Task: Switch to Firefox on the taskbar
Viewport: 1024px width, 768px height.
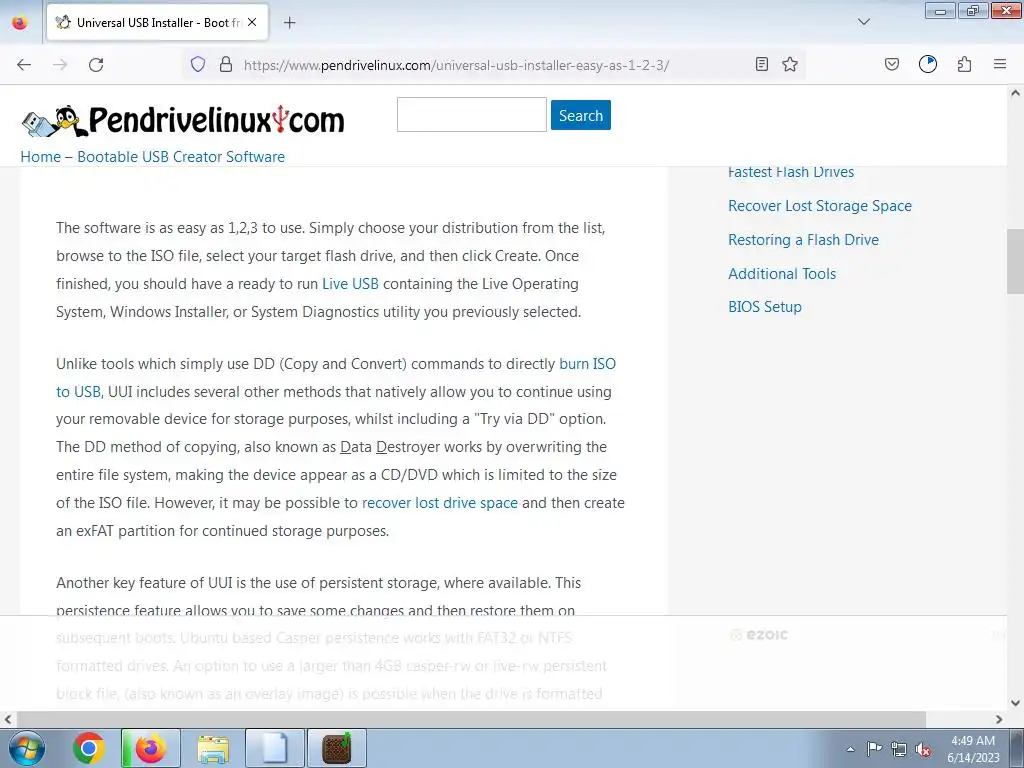Action: pos(151,748)
